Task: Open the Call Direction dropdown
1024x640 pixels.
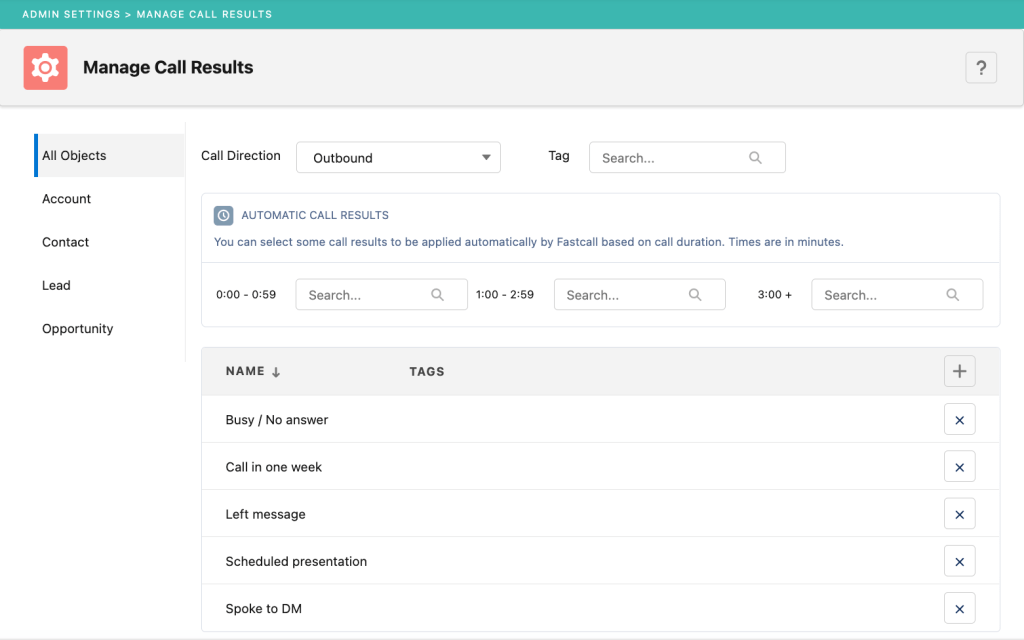Action: pos(398,157)
